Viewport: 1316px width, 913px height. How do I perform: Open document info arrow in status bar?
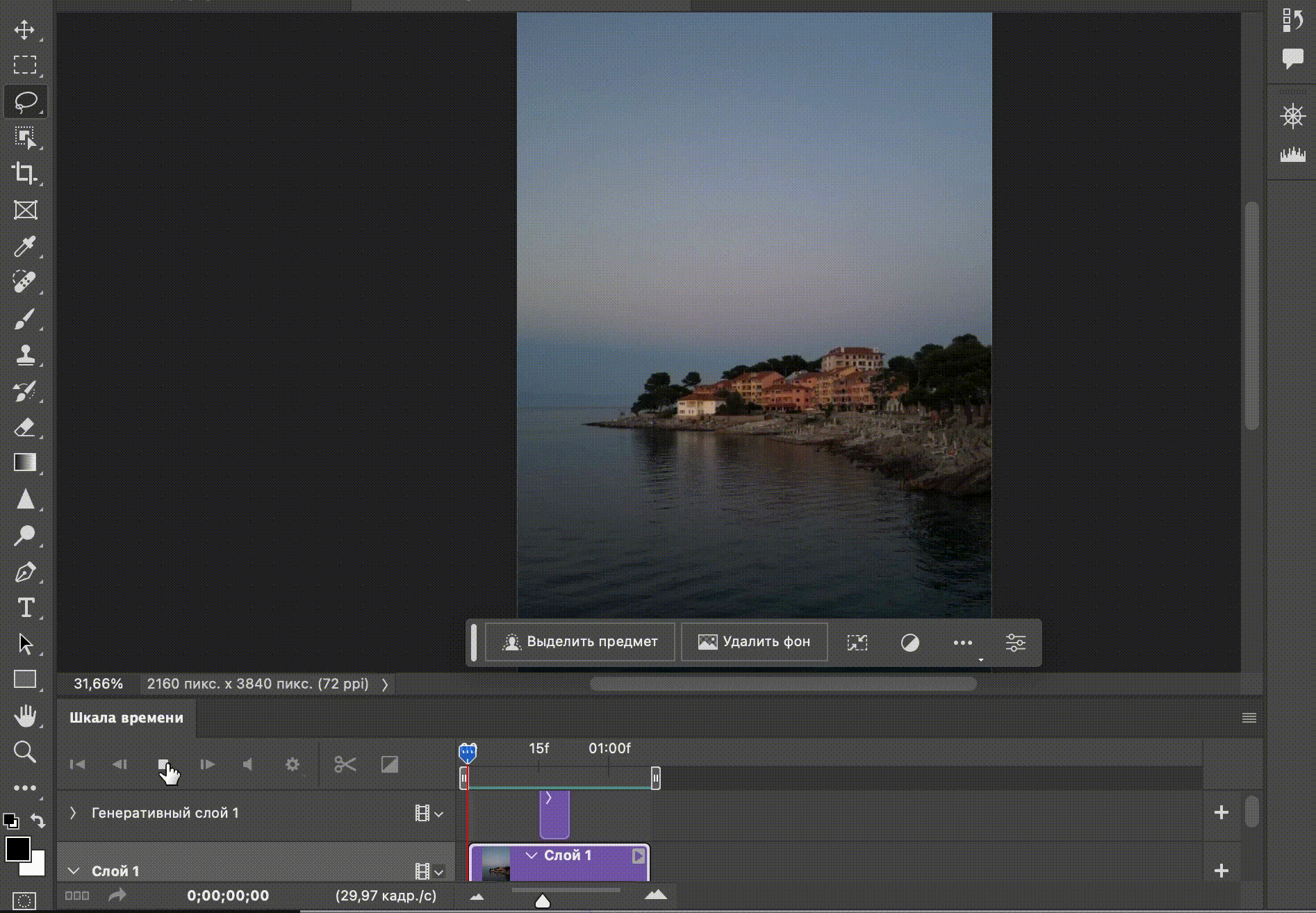(385, 684)
